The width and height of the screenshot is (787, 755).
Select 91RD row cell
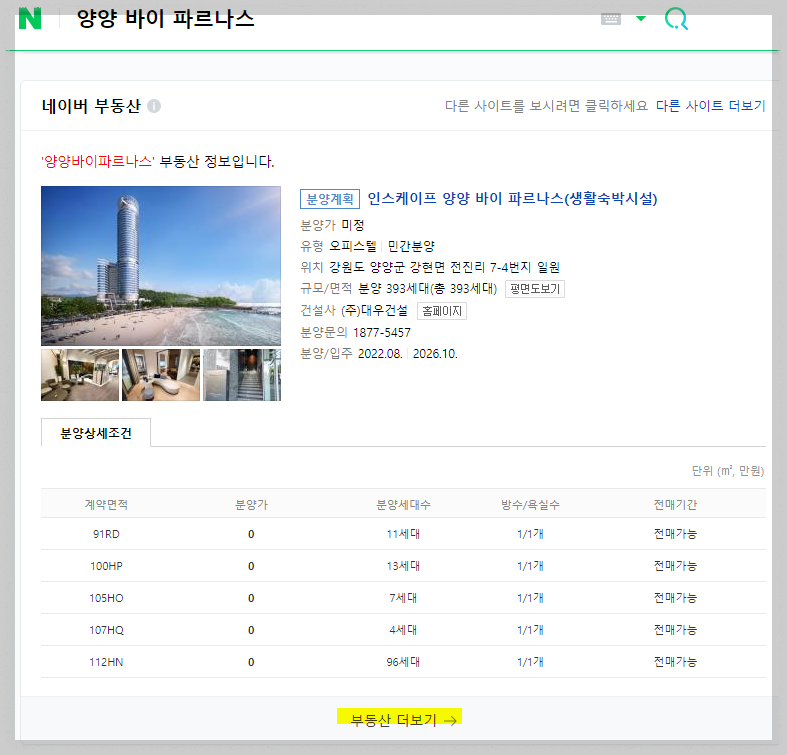(x=106, y=534)
